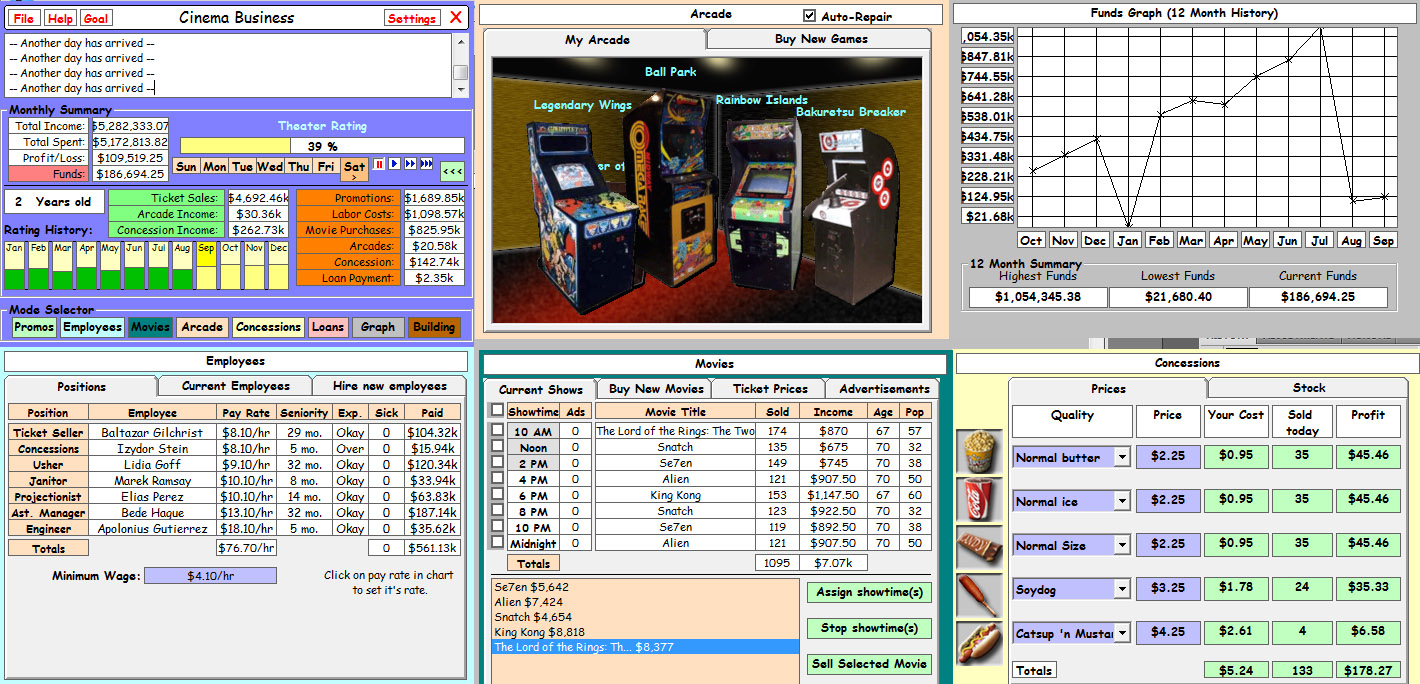This screenshot has height=684, width=1420.
Task: Select the Promos mode button
Action: click(x=34, y=327)
